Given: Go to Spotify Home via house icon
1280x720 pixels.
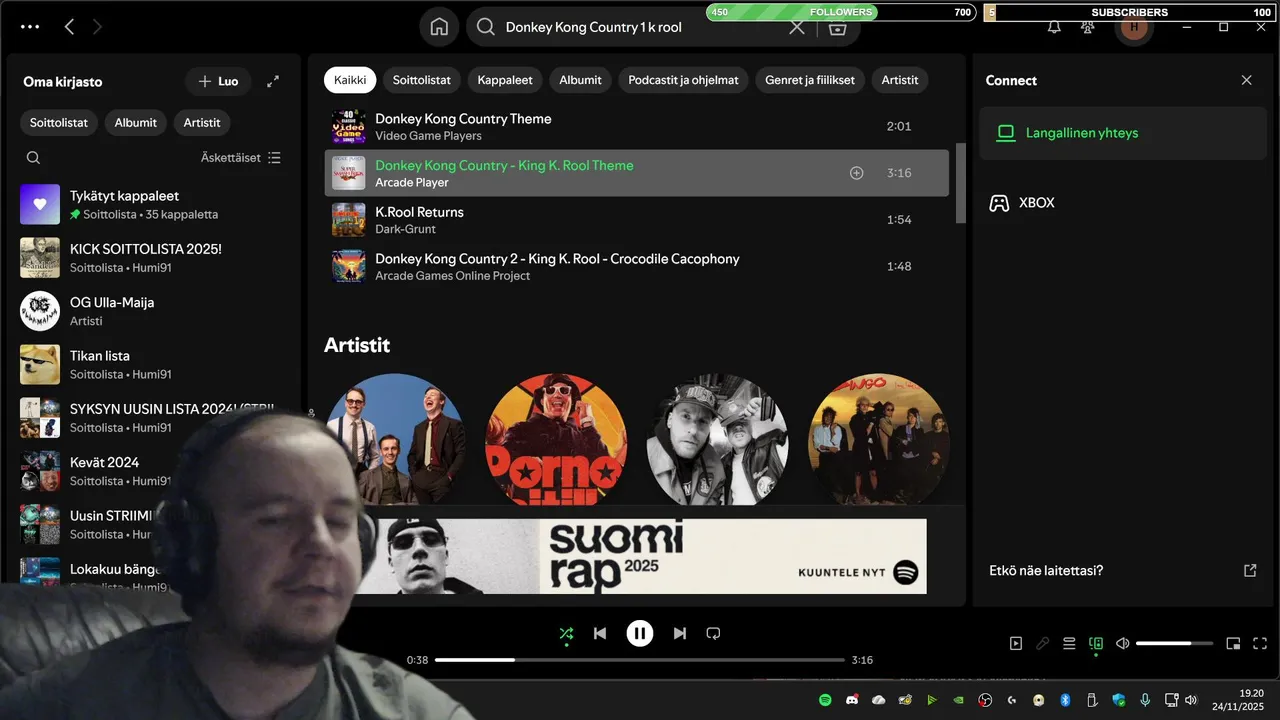Looking at the screenshot, I should (439, 27).
